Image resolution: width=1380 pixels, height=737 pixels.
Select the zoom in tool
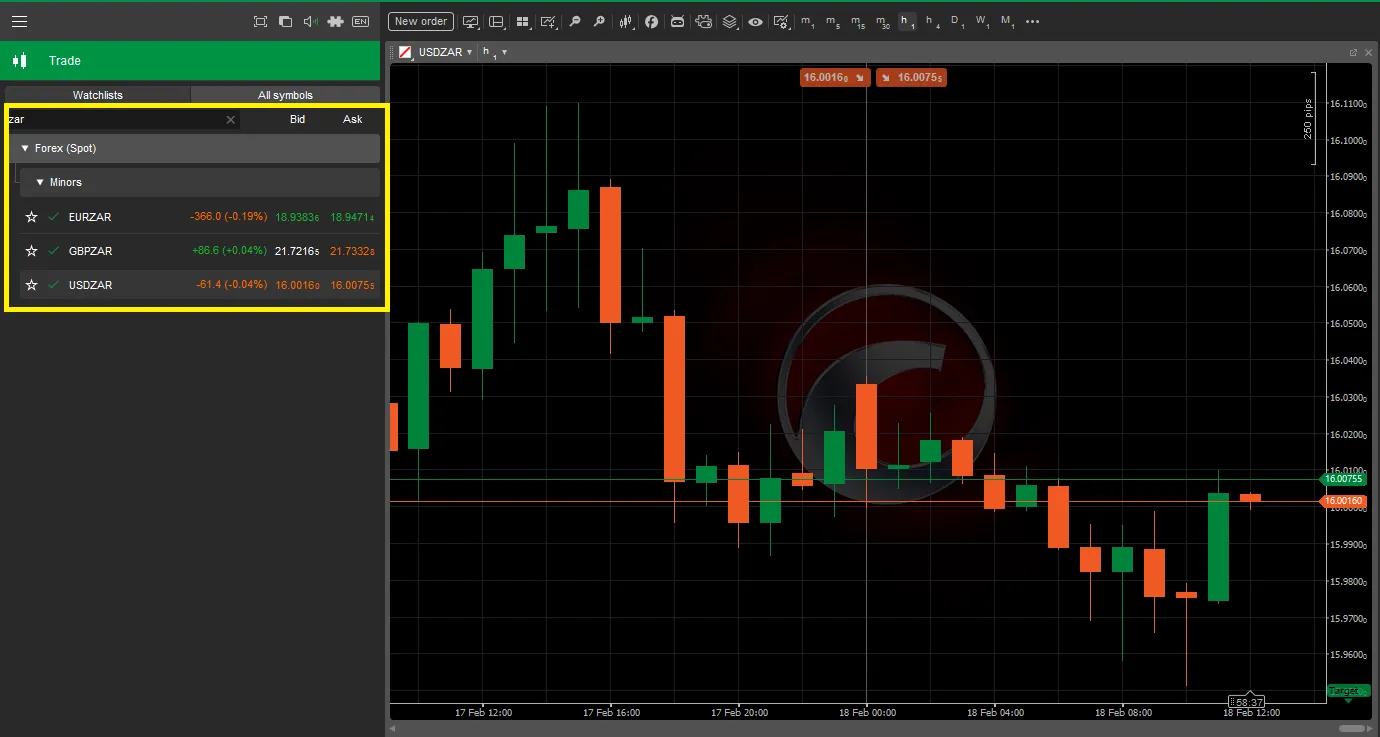point(600,21)
